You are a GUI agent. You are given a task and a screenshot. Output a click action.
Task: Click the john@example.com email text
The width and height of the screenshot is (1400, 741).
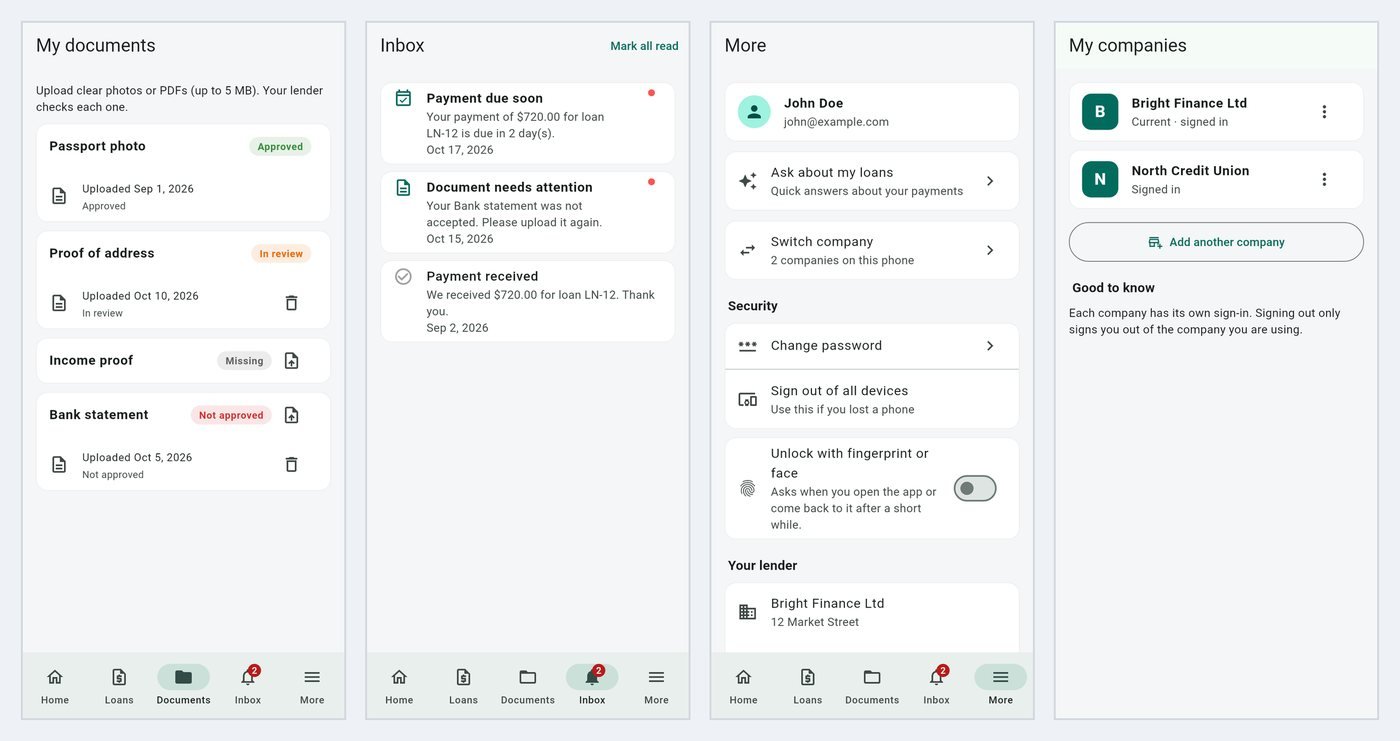tap(836, 122)
